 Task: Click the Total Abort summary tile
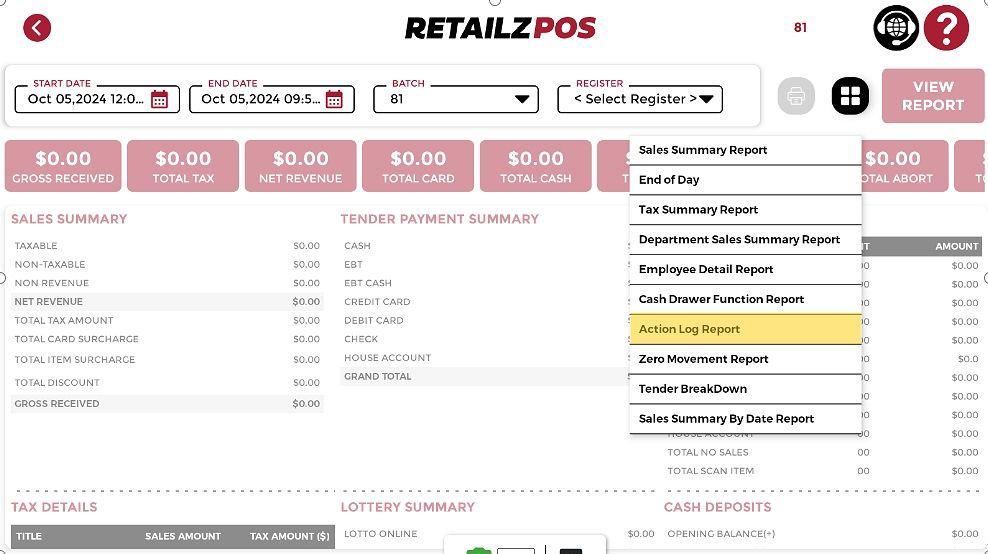coord(904,166)
